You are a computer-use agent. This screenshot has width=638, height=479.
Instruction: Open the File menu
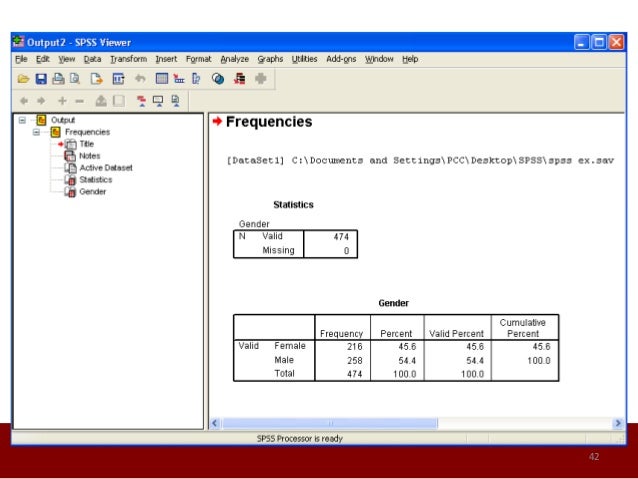[21, 59]
